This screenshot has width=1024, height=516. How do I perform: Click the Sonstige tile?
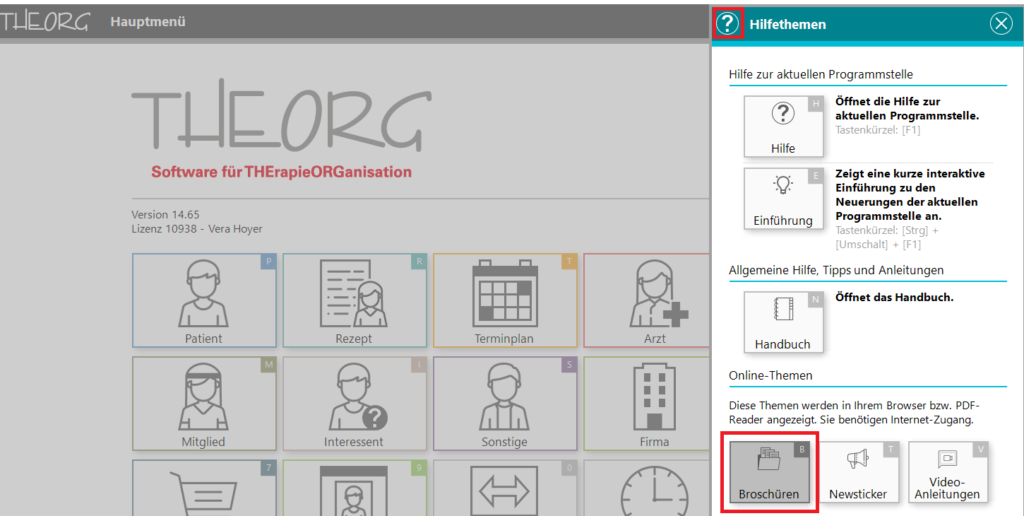pos(505,403)
